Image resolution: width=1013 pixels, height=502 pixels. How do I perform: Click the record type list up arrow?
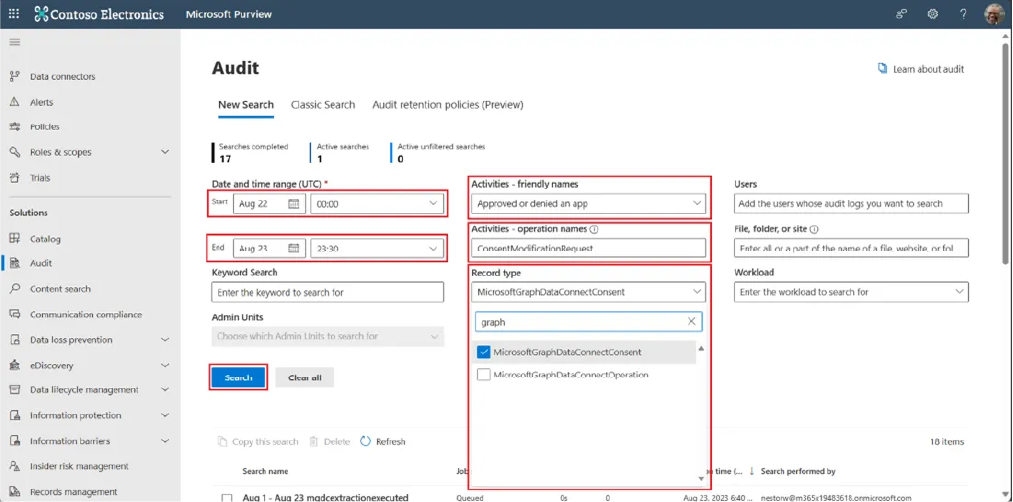[701, 349]
